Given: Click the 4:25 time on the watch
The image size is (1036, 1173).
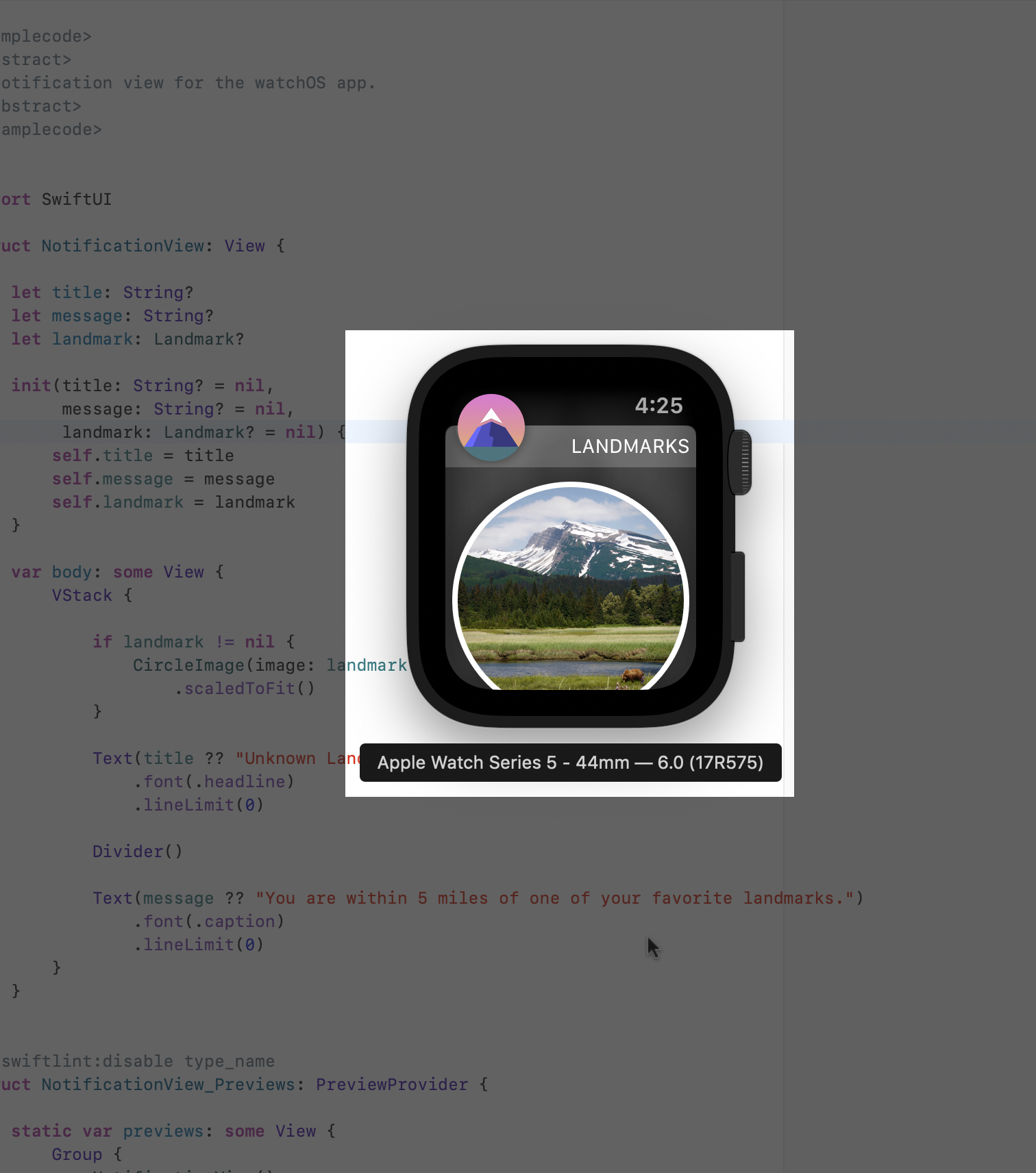Looking at the screenshot, I should click(658, 406).
